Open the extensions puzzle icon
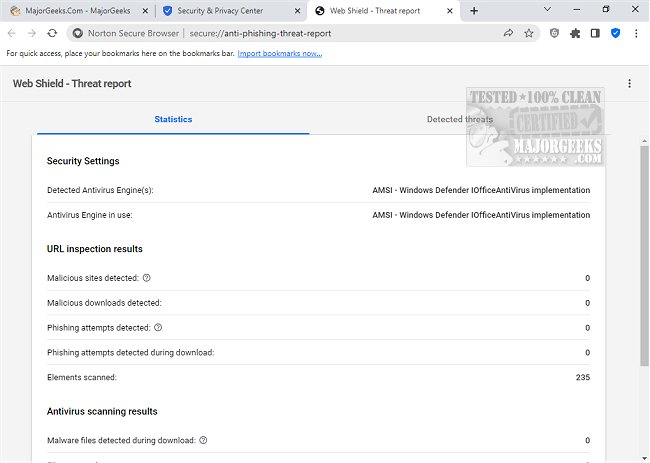650x463 pixels. pos(575,33)
